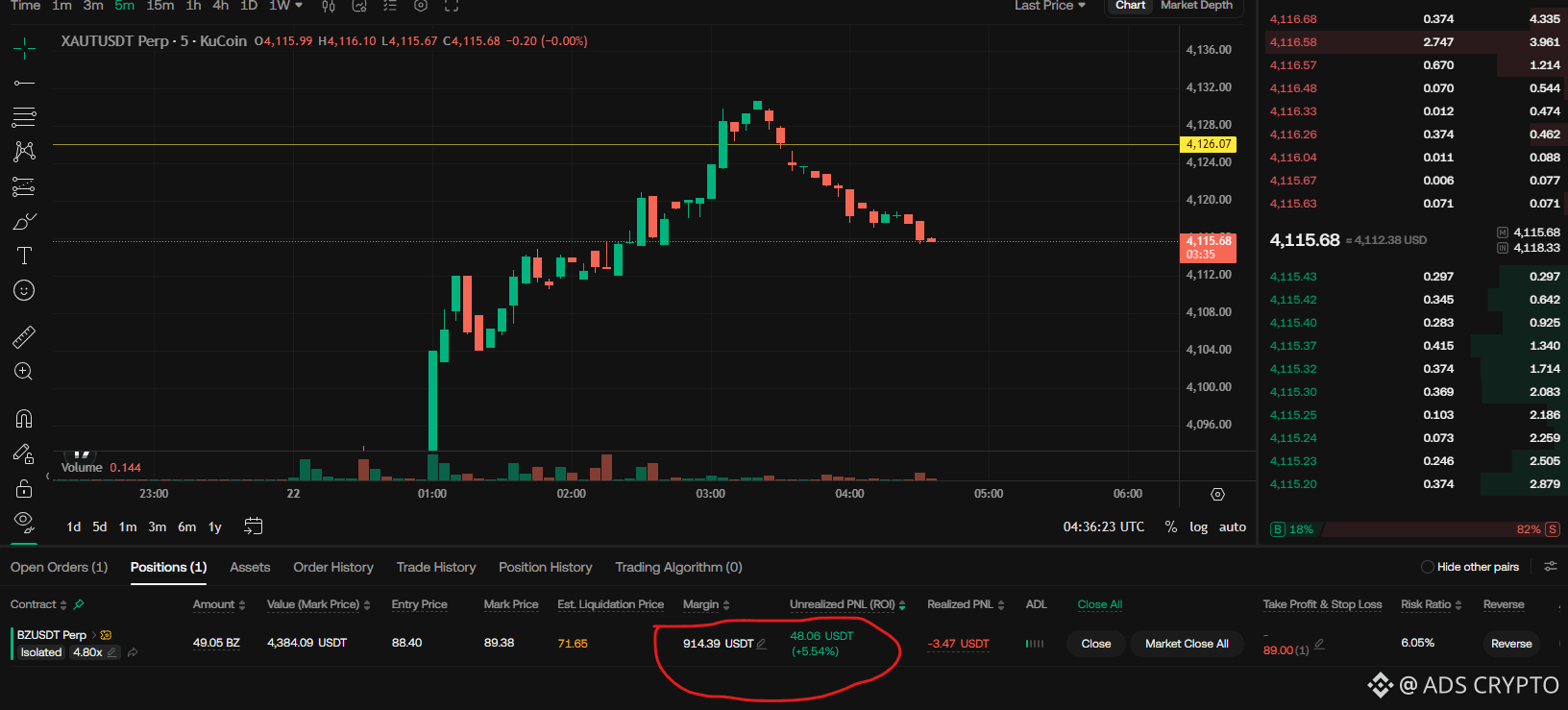Open BZUSDT contract info badge icon
The image size is (1568, 710).
coord(106,635)
